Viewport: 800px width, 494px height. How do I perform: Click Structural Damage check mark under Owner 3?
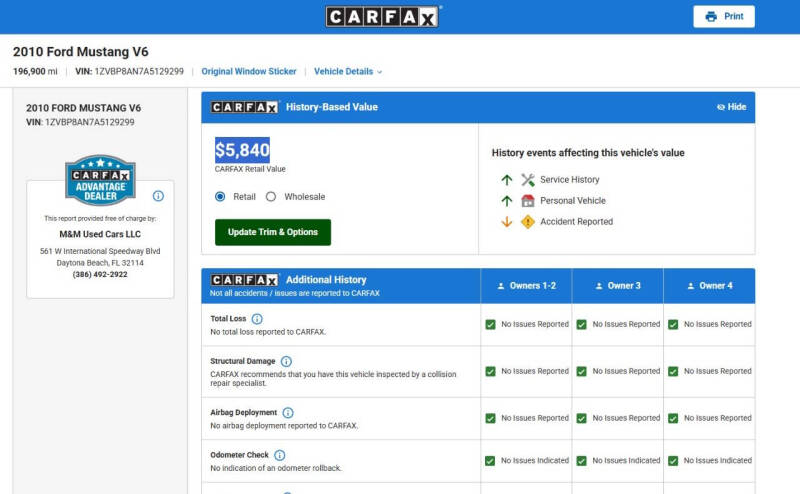pos(582,372)
